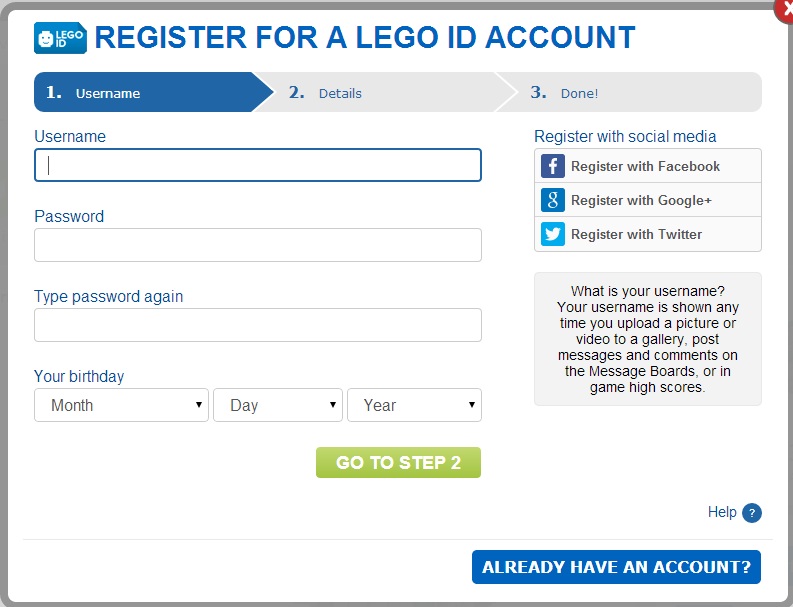Focus the Password input field

[258, 245]
